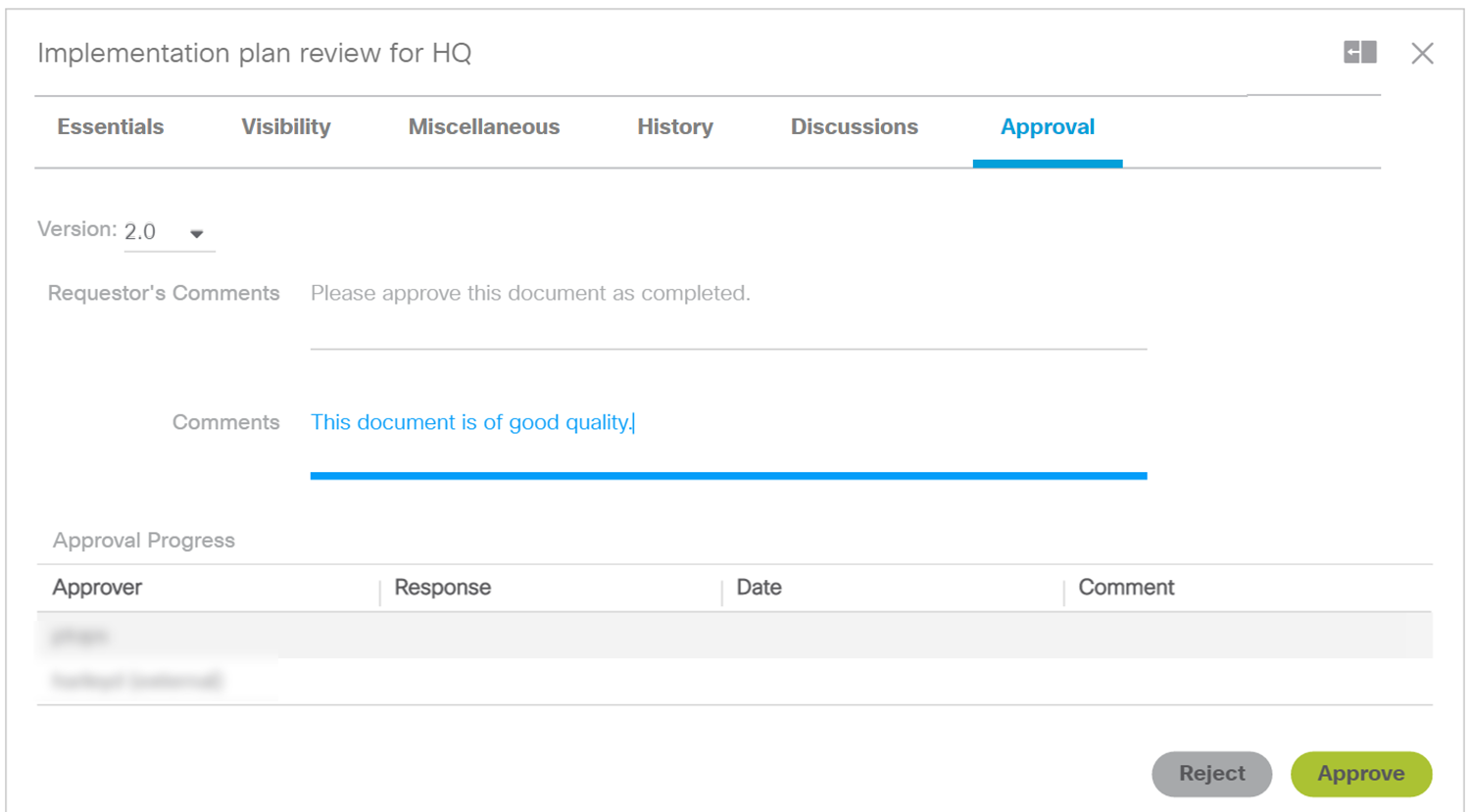This screenshot has height=812, width=1470.
Task: Approve the document
Action: 1361,774
